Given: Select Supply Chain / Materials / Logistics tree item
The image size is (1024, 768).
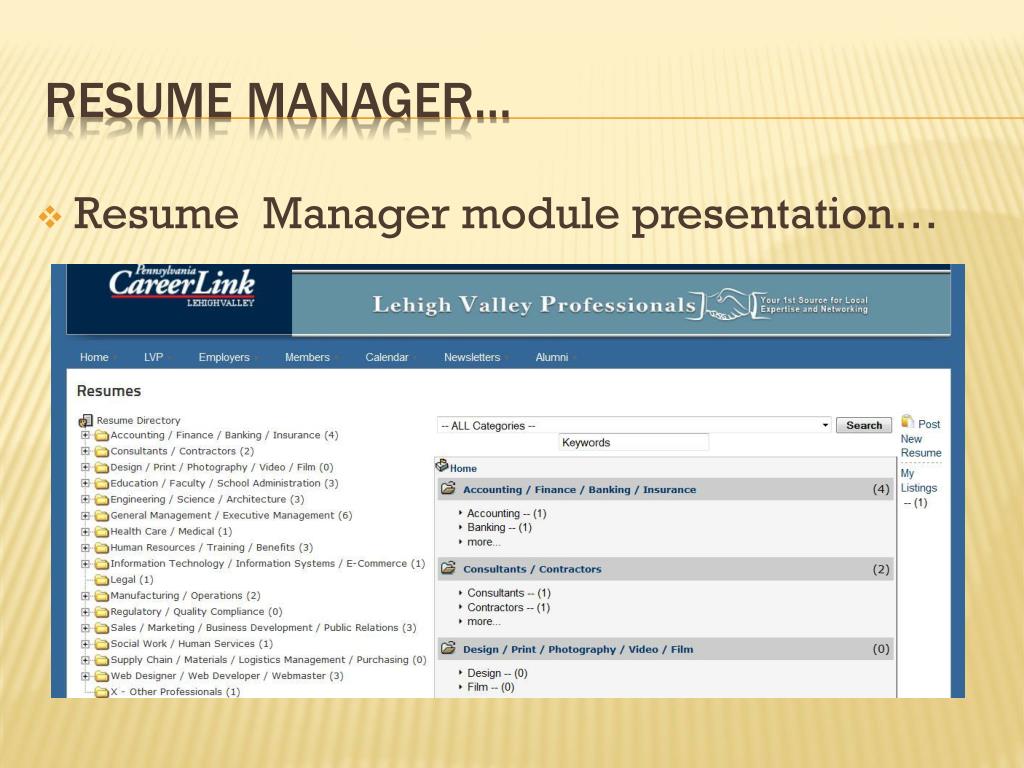Looking at the screenshot, I should [x=268, y=660].
